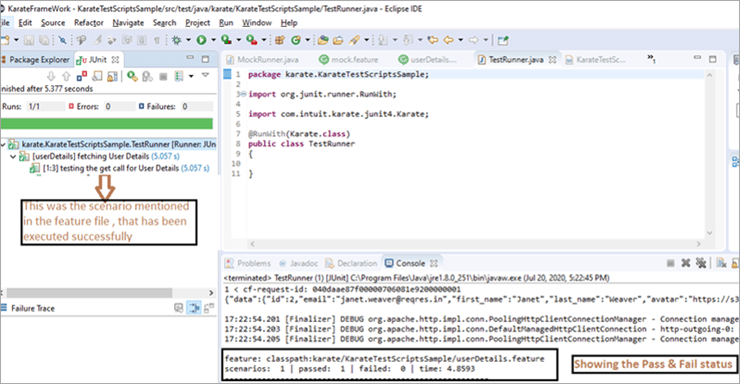Open the File menu

tap(5, 23)
